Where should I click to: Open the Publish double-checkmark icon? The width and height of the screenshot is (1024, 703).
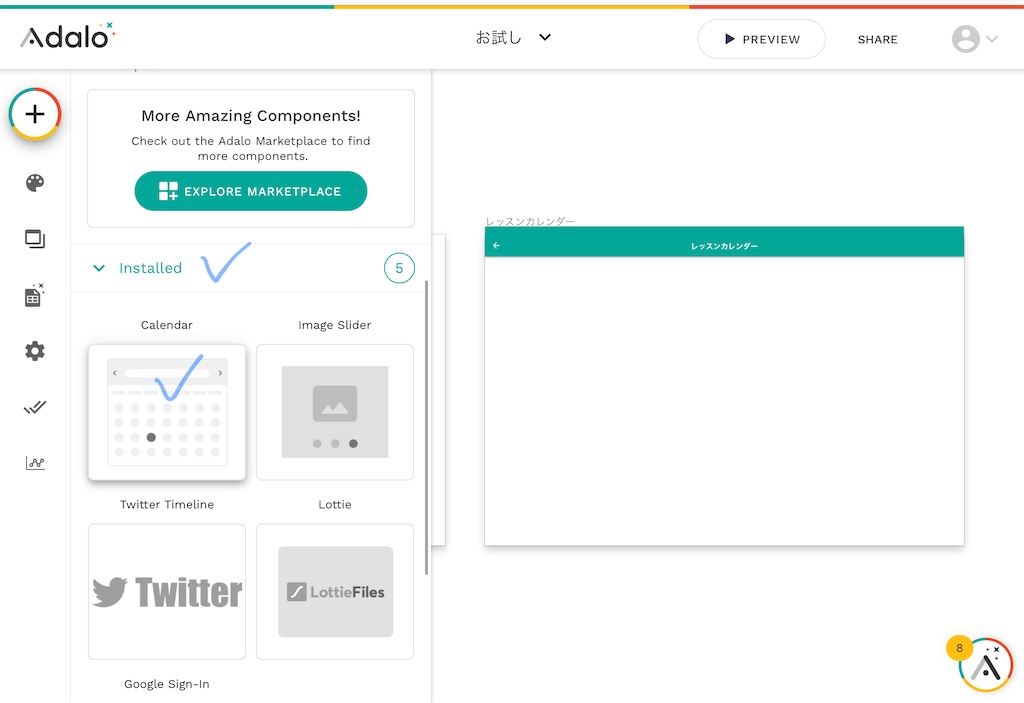pos(35,408)
